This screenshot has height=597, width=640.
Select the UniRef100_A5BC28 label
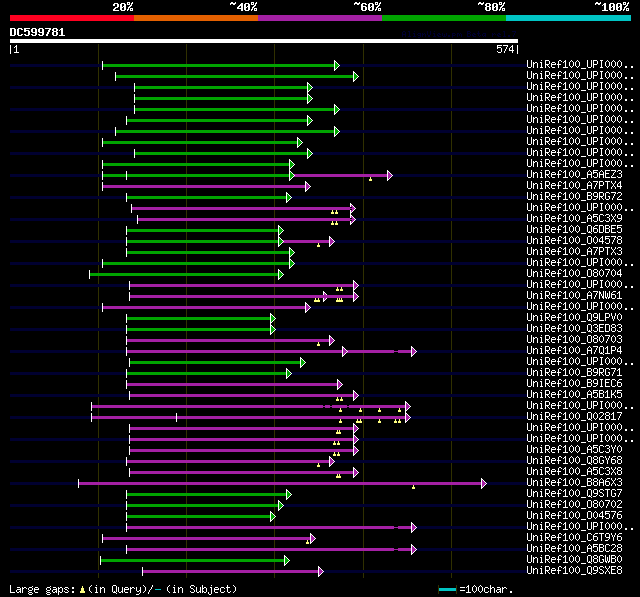click(574, 548)
